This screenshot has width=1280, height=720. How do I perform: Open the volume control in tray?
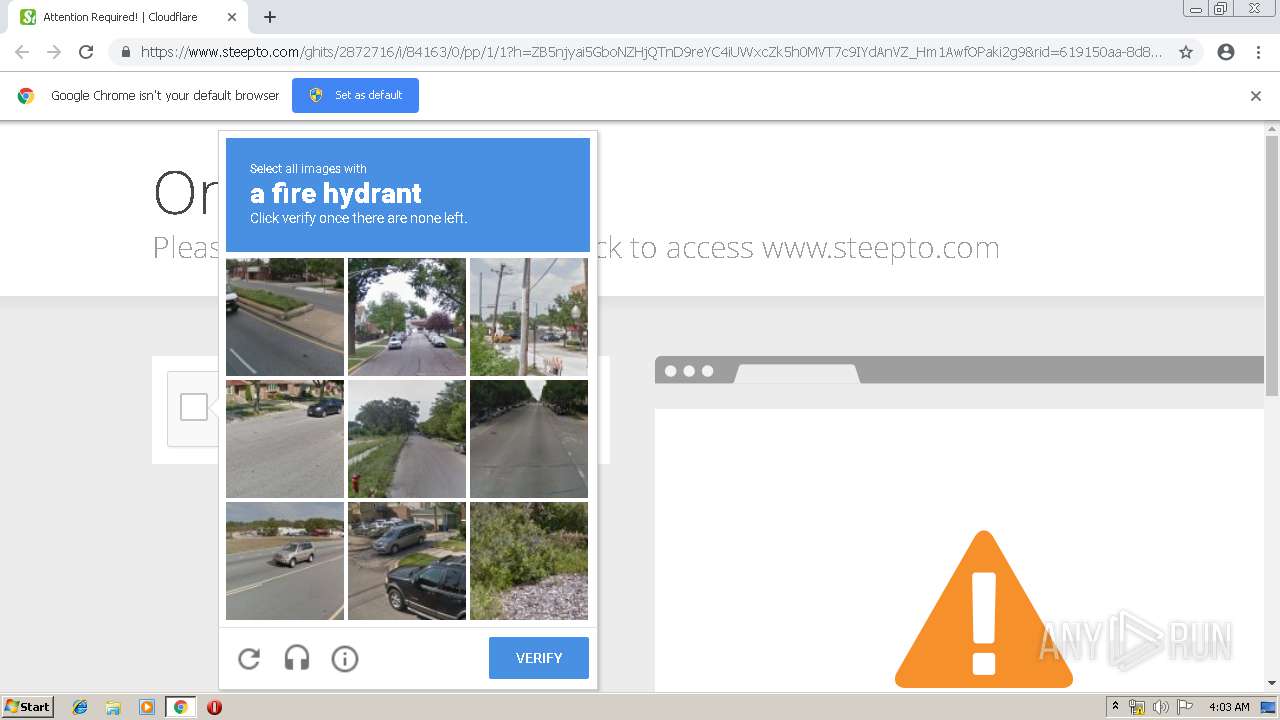(1161, 707)
